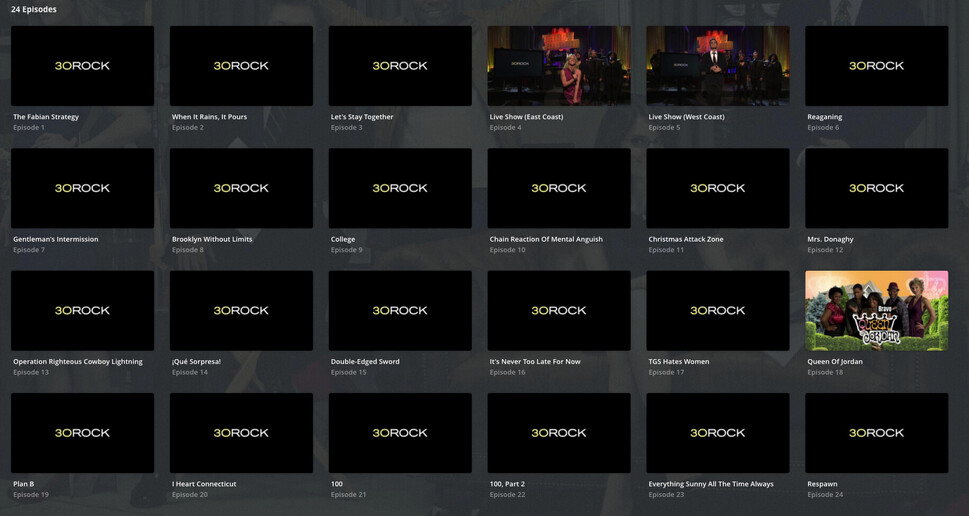Click the title When It Rains, It Pours
Screen dimensions: 969x516
(209, 117)
